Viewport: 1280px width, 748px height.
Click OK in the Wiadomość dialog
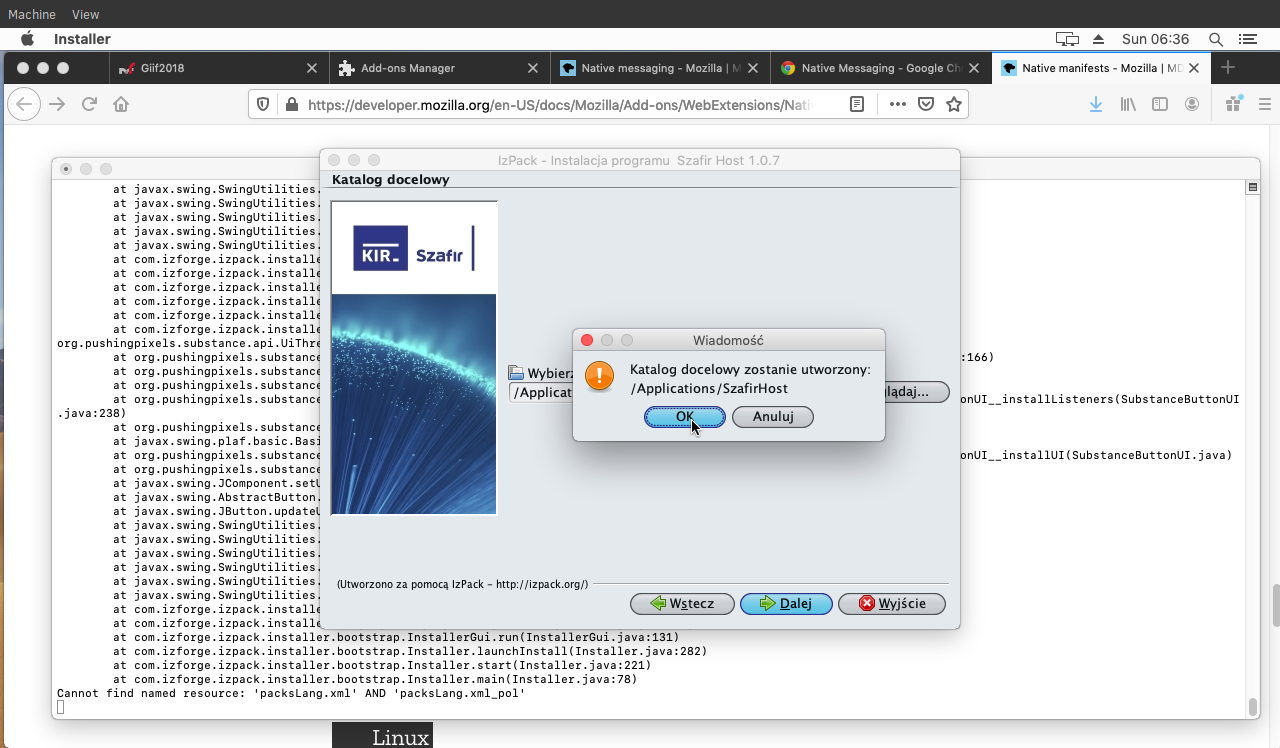tap(684, 417)
